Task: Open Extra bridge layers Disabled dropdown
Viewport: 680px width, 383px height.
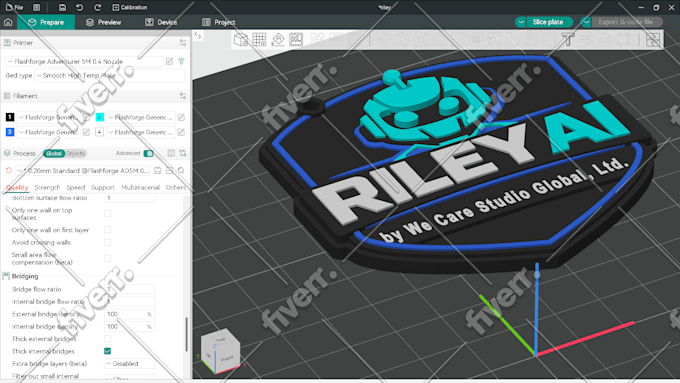Action: point(129,363)
